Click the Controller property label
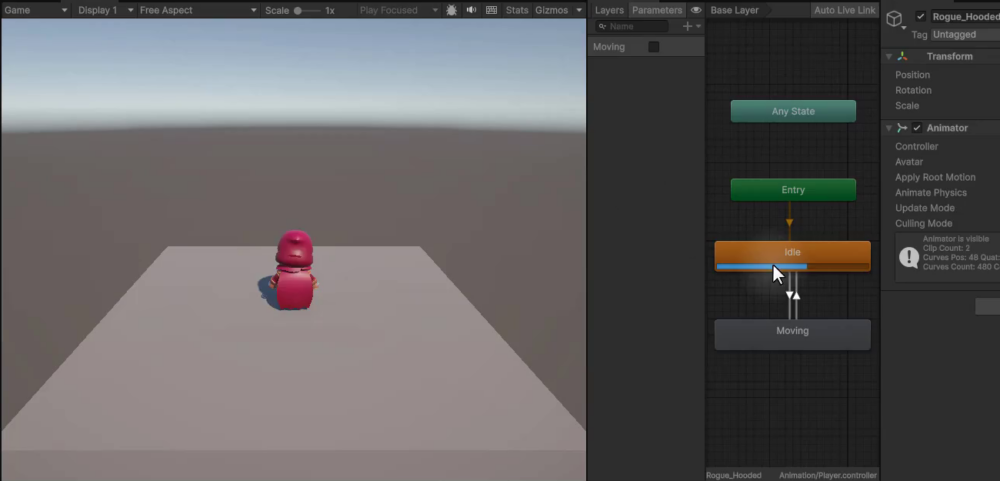1000x481 pixels. (916, 146)
